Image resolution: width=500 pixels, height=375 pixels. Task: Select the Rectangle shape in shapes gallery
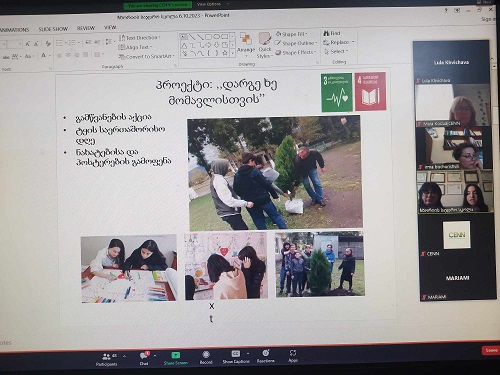coord(208,37)
